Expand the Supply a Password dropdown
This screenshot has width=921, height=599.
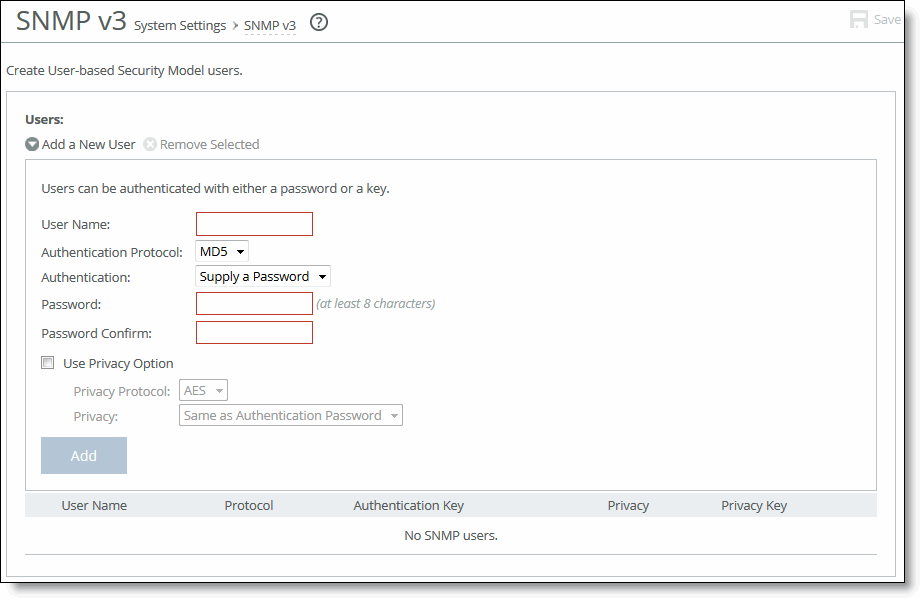262,276
